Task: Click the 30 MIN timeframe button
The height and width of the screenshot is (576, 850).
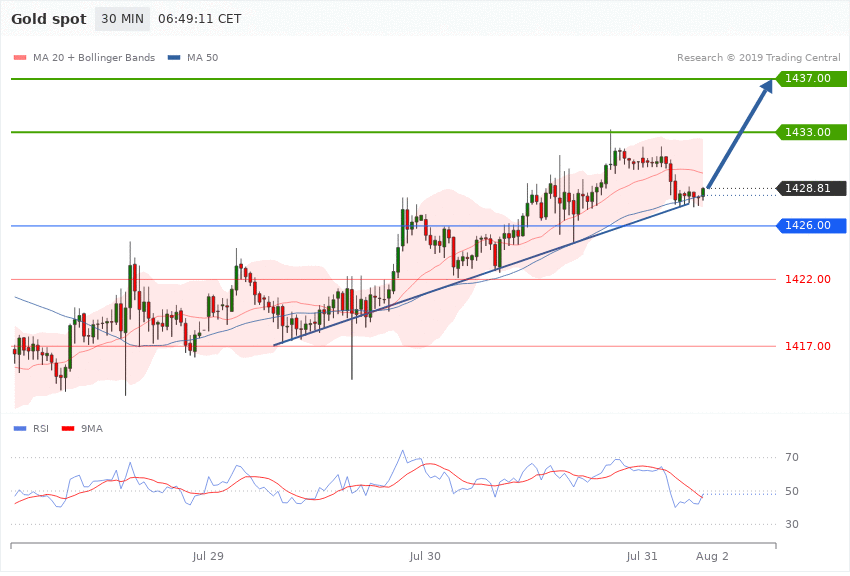Action: coord(123,19)
